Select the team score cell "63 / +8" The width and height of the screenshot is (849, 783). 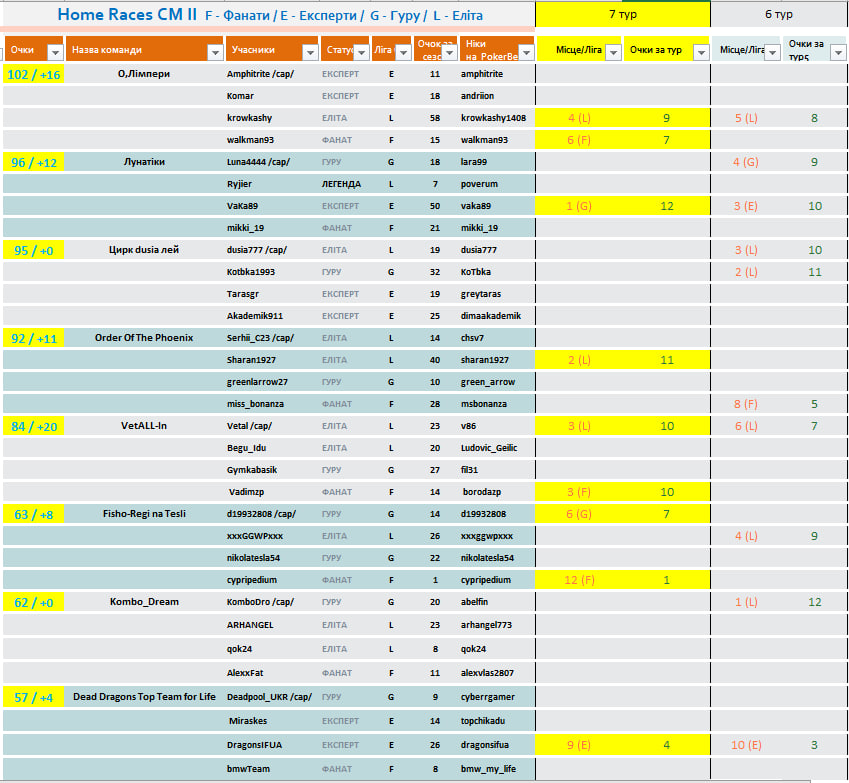tap(34, 514)
